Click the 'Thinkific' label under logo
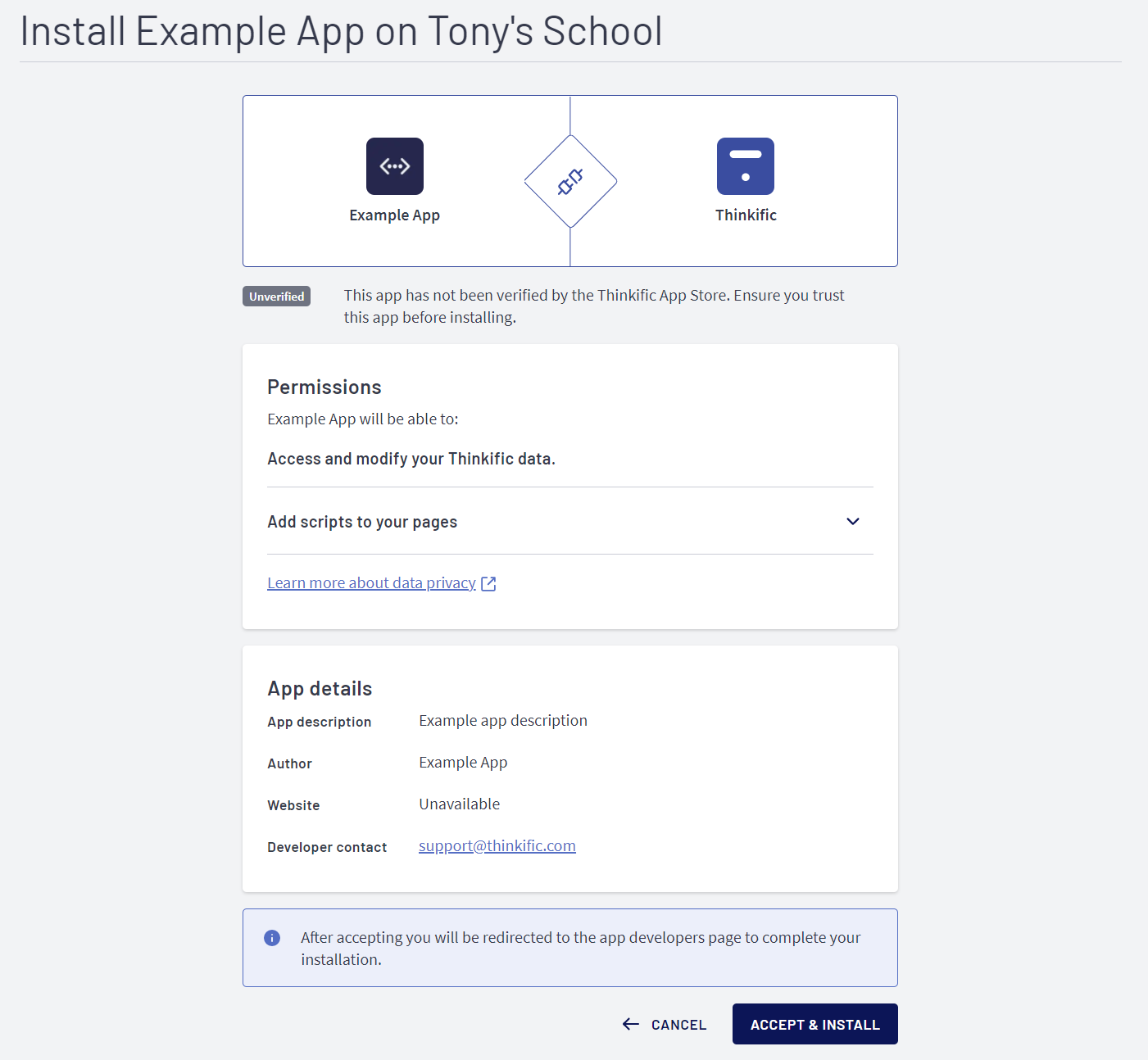 click(x=746, y=215)
